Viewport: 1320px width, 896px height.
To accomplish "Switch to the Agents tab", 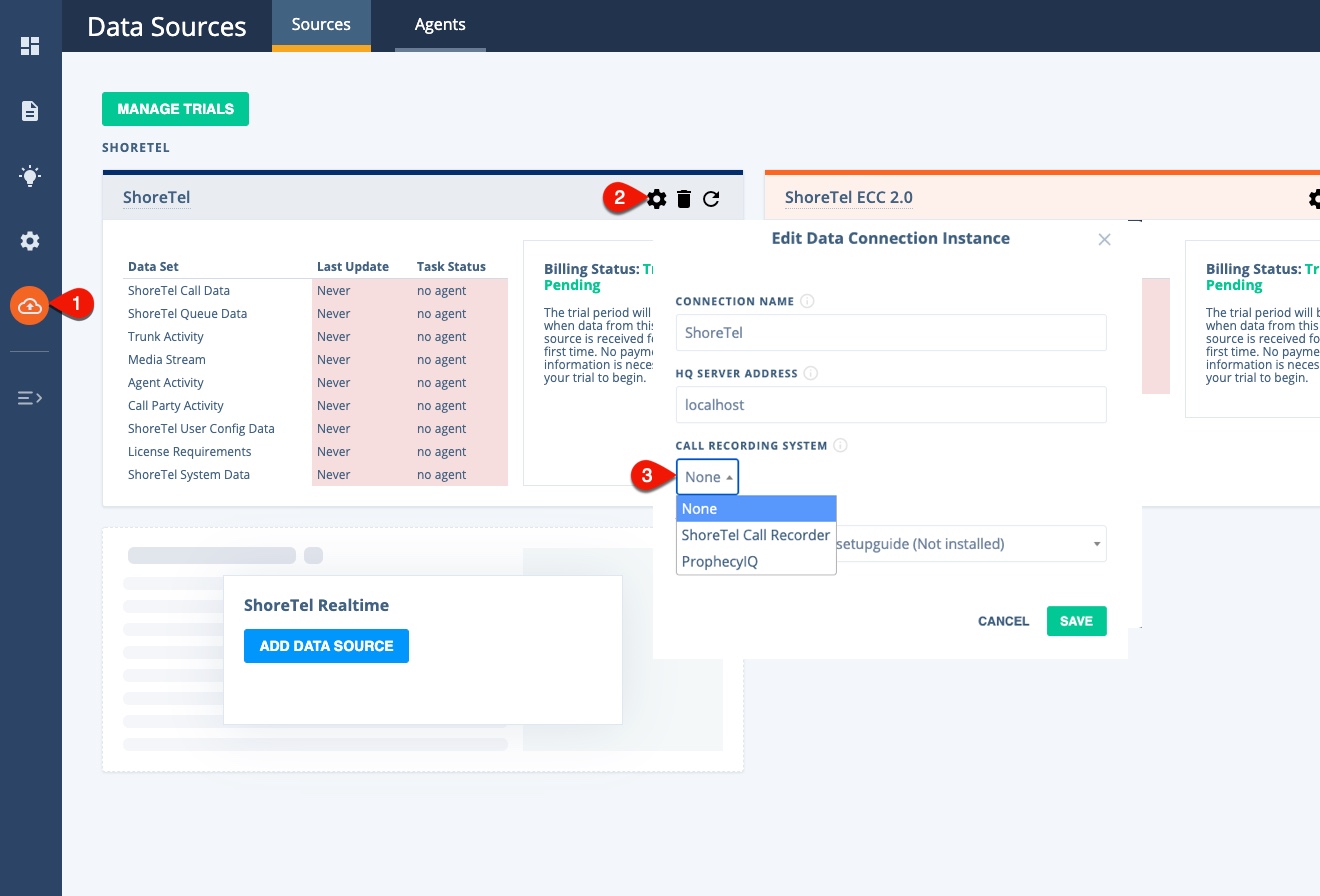I will click(x=440, y=25).
